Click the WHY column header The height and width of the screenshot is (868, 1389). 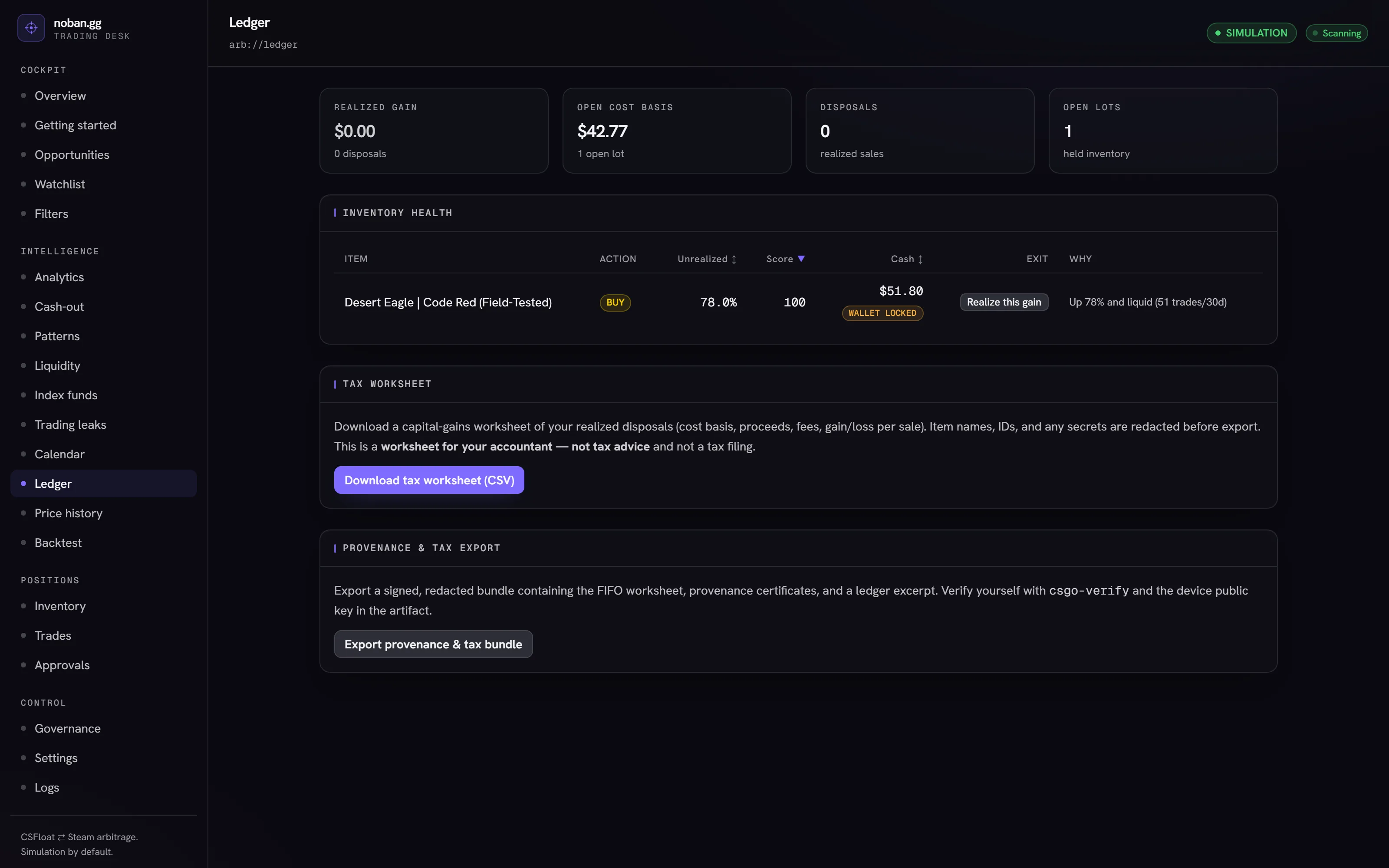pyautogui.click(x=1080, y=259)
